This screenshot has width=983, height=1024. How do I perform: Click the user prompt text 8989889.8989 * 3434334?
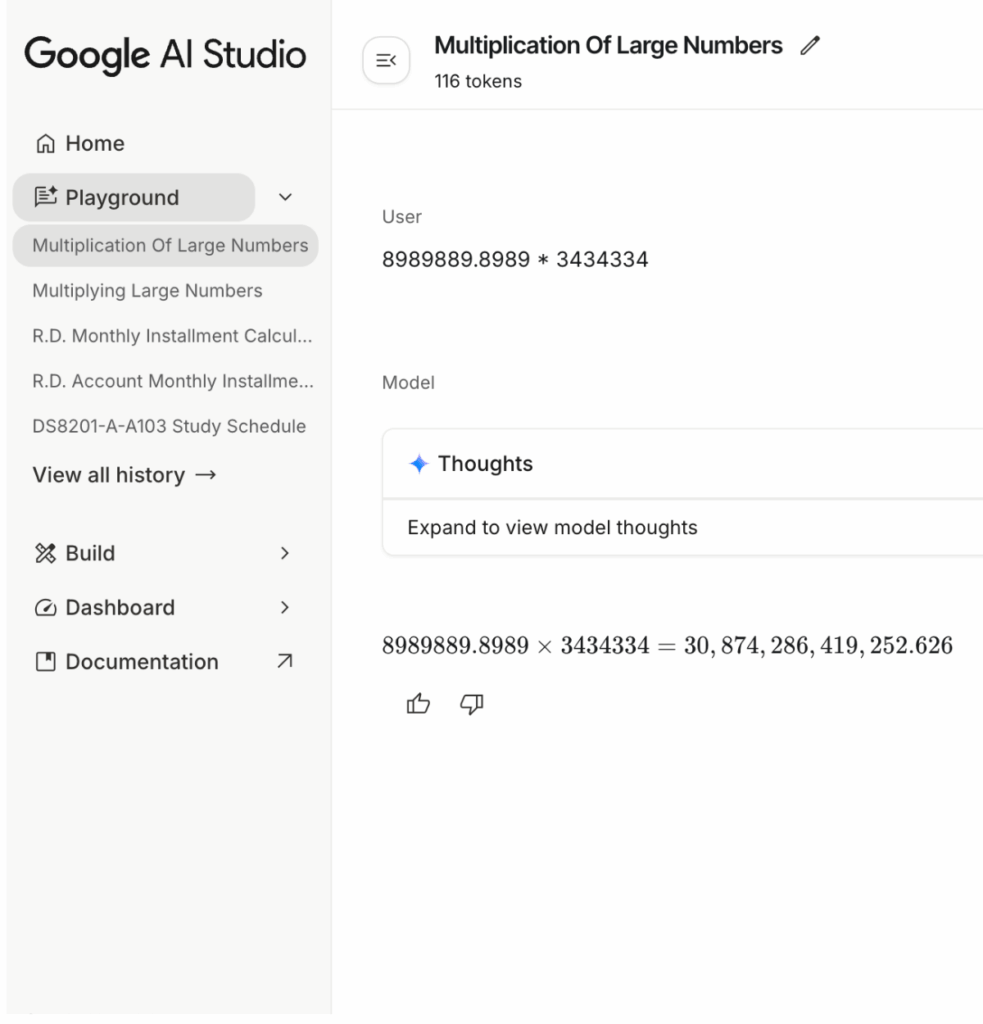tap(515, 260)
